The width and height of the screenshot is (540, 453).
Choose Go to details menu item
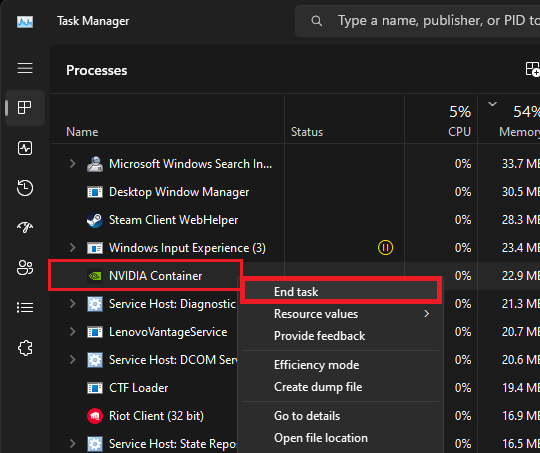click(341, 416)
